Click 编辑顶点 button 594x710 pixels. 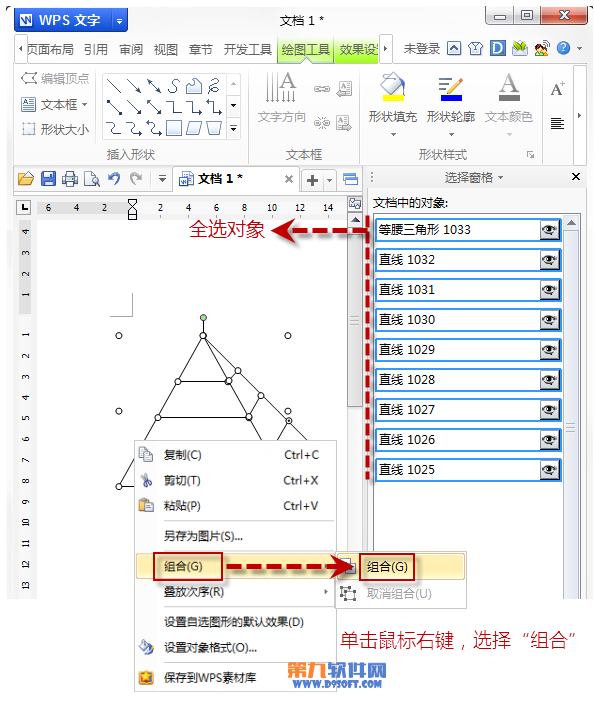(x=55, y=79)
